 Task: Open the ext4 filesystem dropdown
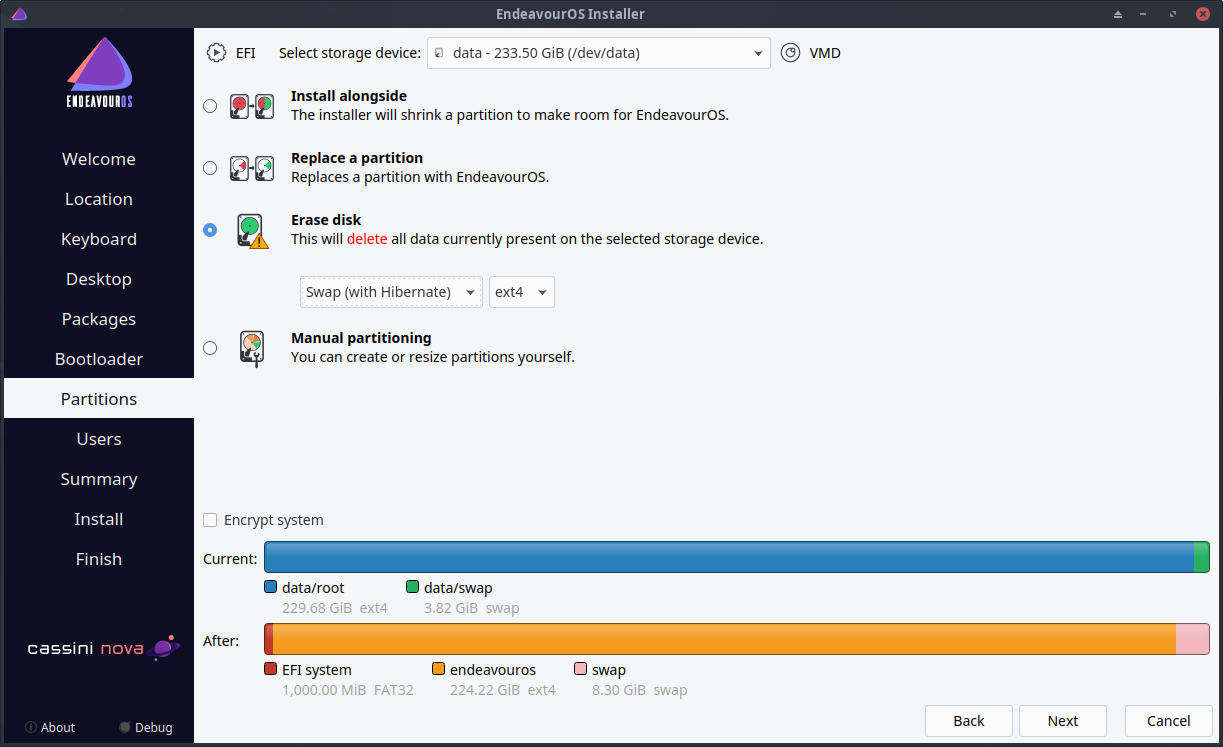pos(521,292)
